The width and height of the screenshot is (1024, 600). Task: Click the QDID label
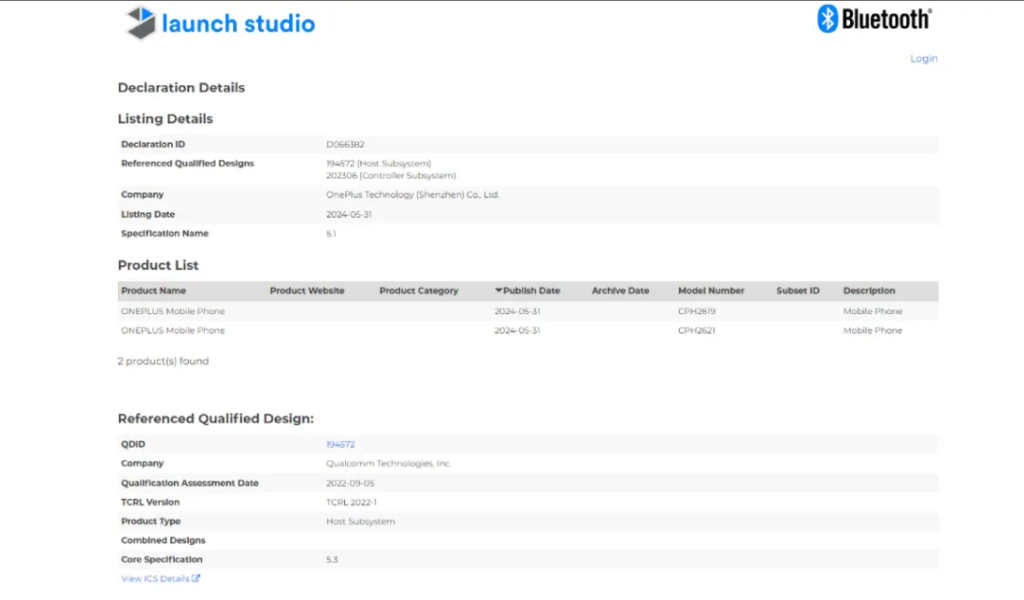(133, 445)
